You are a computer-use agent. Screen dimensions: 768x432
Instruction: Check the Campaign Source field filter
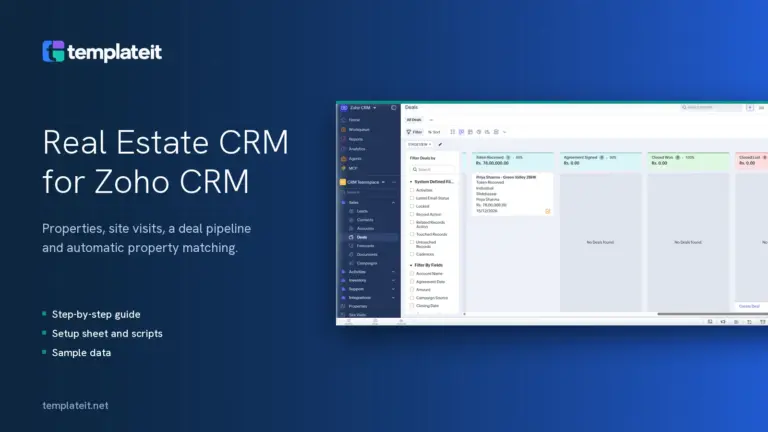click(x=412, y=298)
